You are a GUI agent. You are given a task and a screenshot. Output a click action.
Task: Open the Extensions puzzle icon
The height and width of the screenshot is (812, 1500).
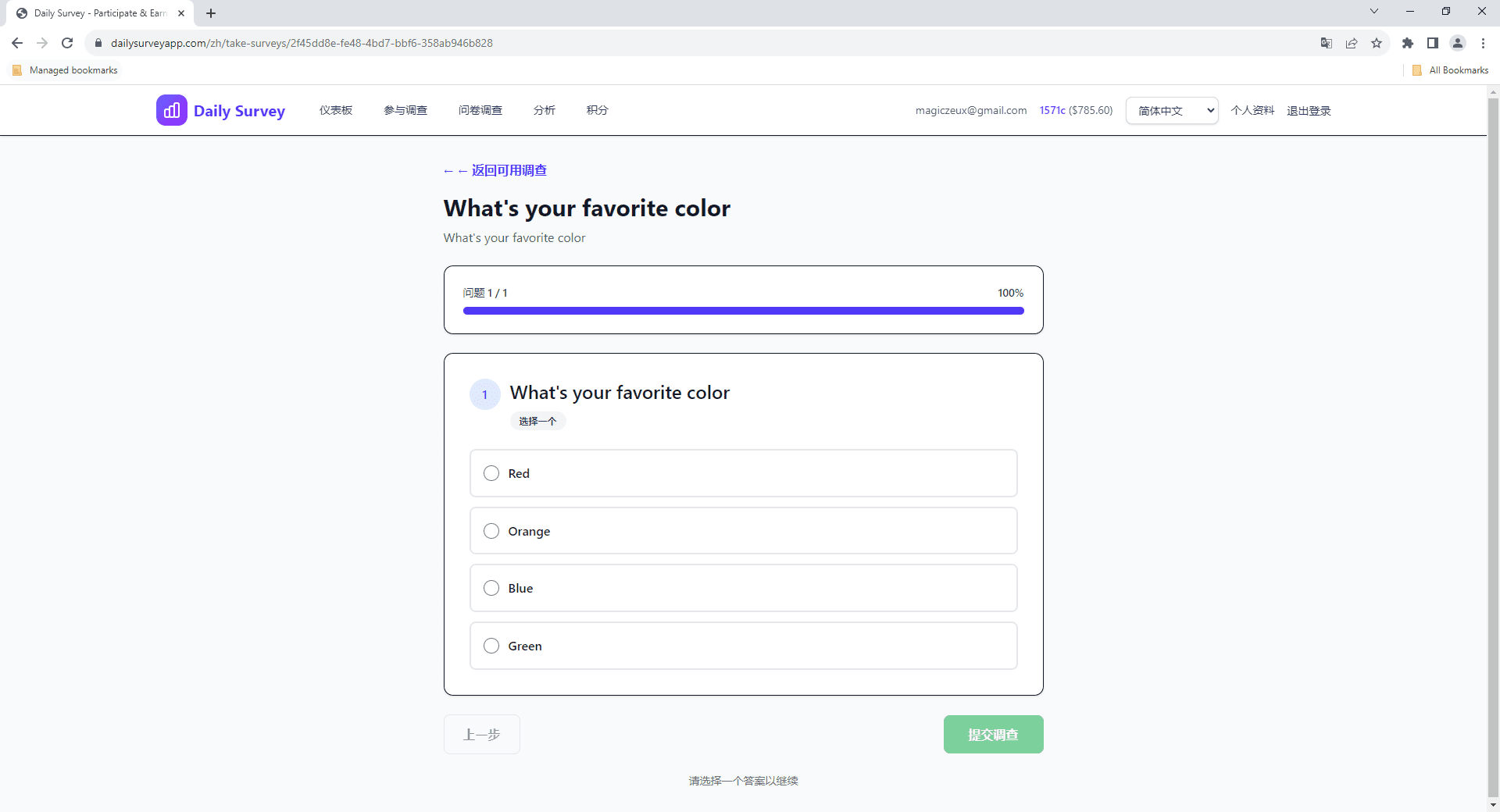(1408, 43)
